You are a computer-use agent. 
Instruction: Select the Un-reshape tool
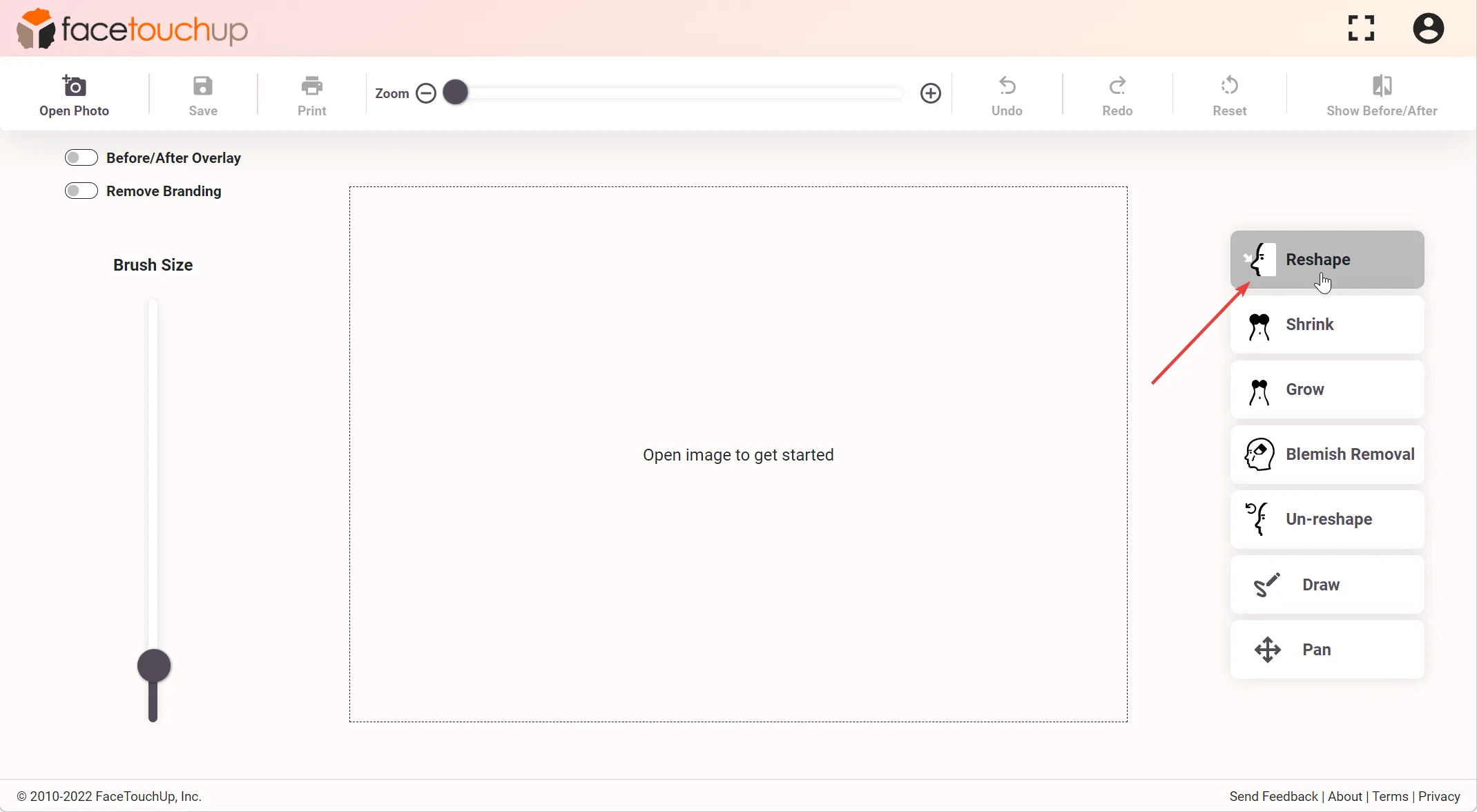click(1327, 519)
